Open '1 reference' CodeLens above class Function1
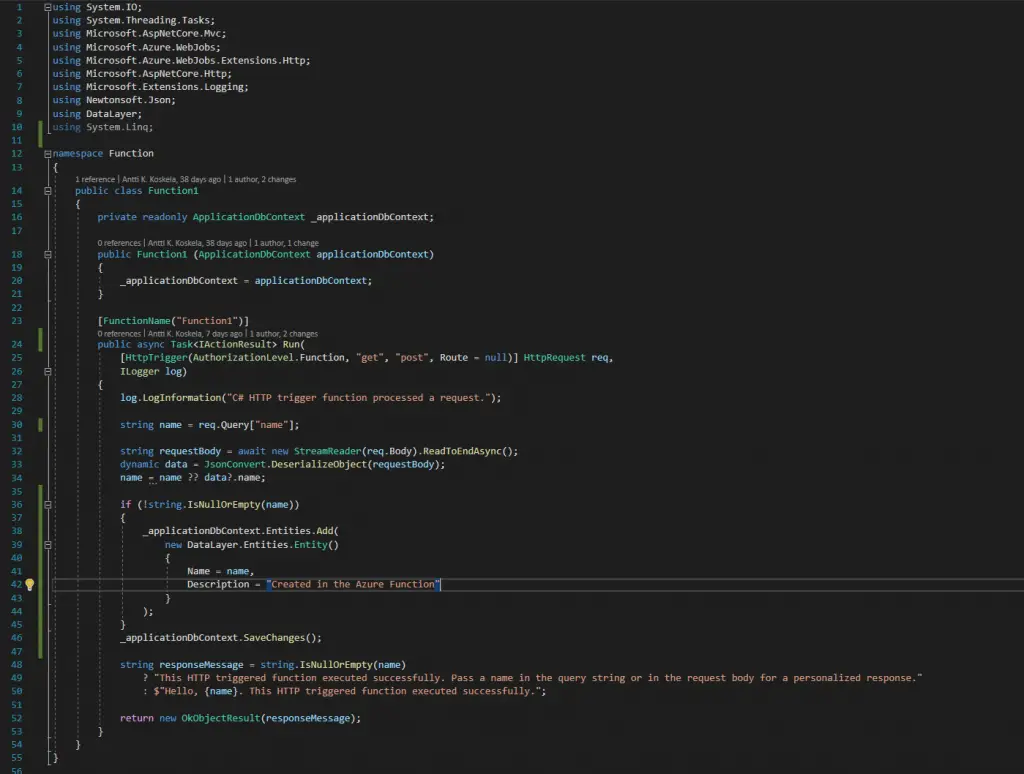The width and height of the screenshot is (1024, 774). [x=95, y=179]
